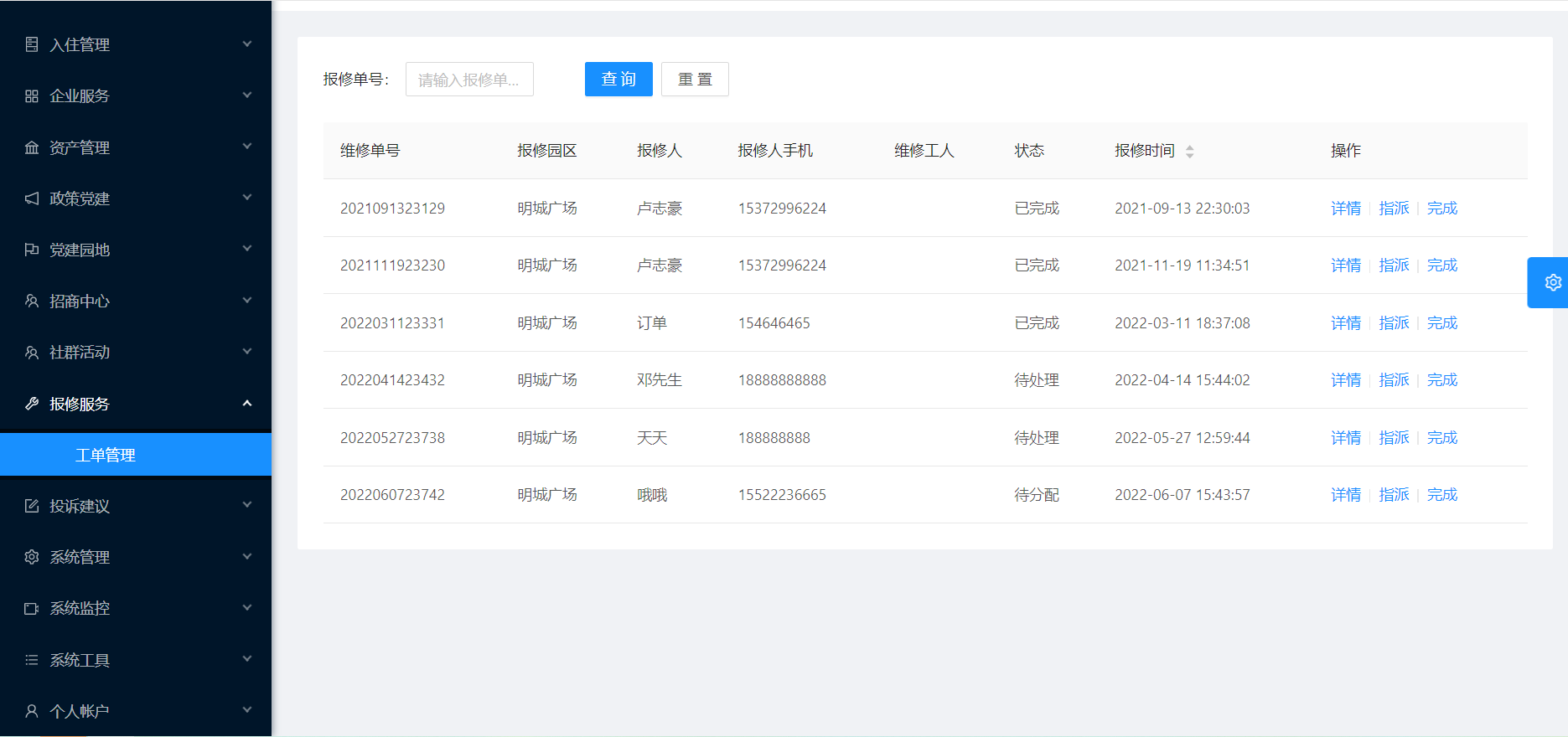Collapse the 报修服务 menu chevron
Viewport: 1568px width, 737px height.
click(x=247, y=404)
